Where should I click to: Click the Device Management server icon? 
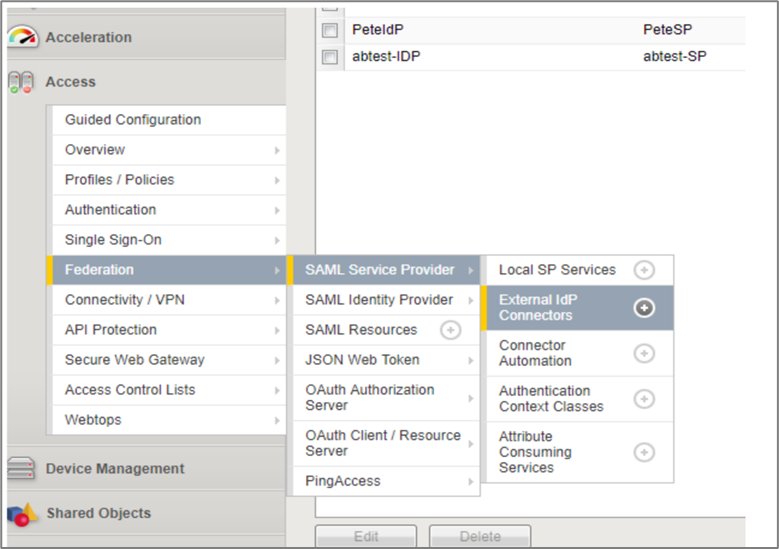click(x=23, y=469)
